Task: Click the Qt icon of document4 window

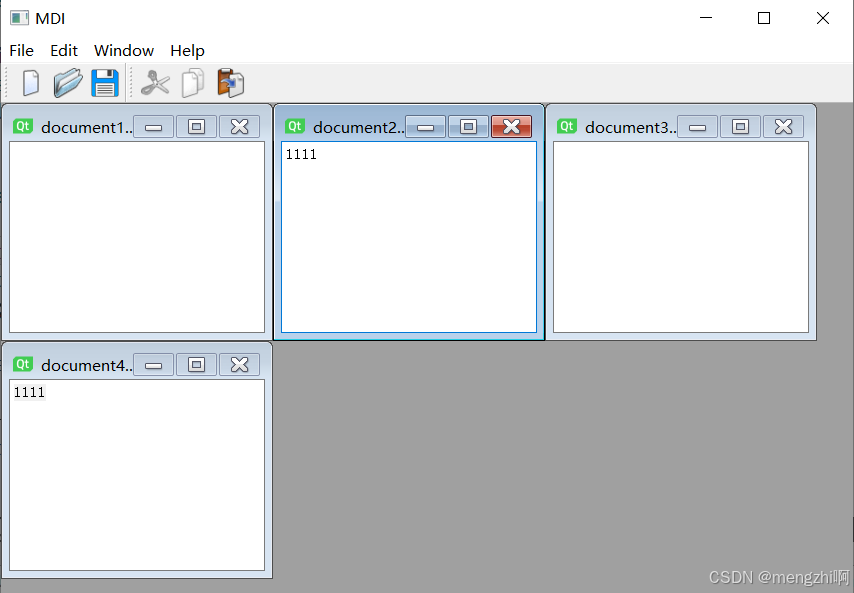Action: coord(23,364)
